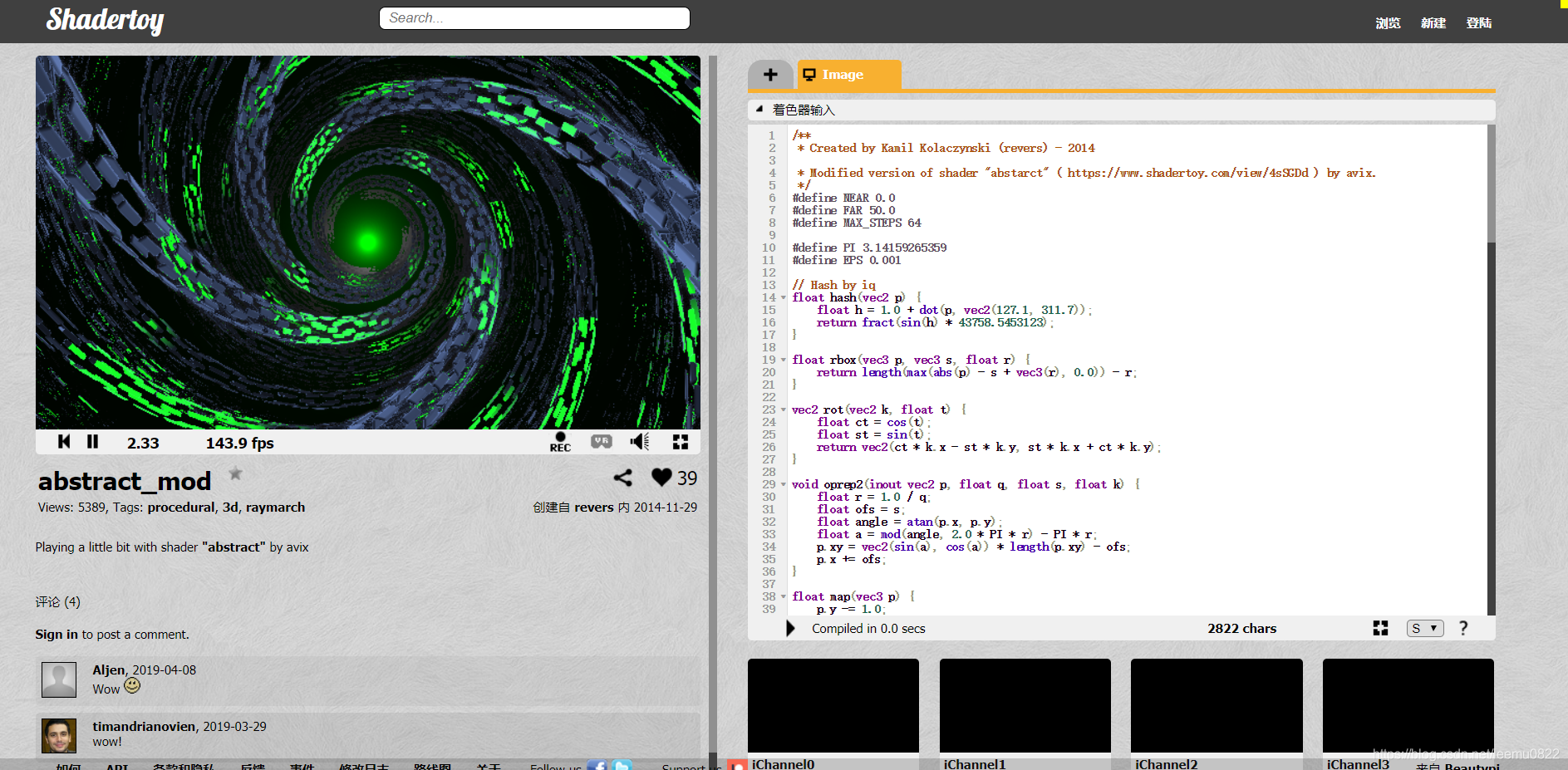Select the iChannel0 input thumbnail
Viewport: 1568px width, 770px height.
click(833, 705)
